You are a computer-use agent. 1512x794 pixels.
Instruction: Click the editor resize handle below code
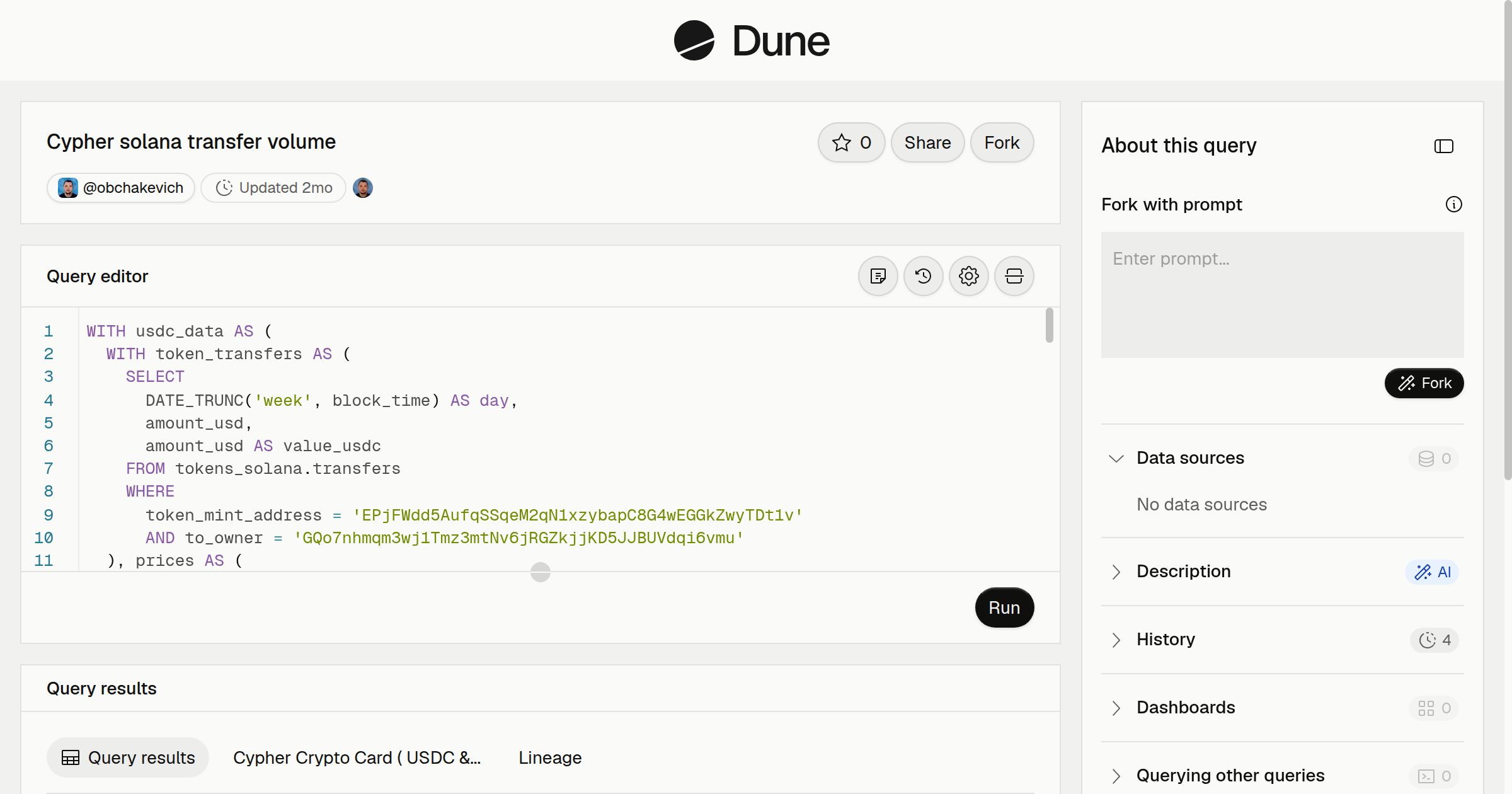click(x=541, y=572)
